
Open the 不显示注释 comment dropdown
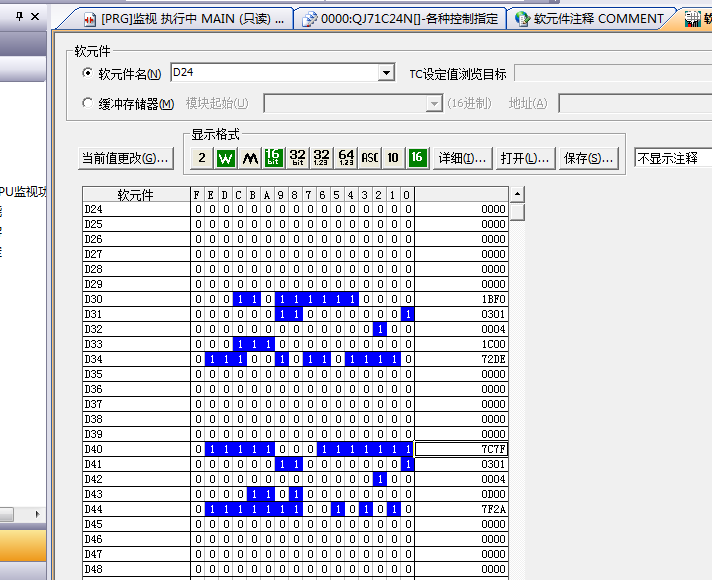pos(672,158)
